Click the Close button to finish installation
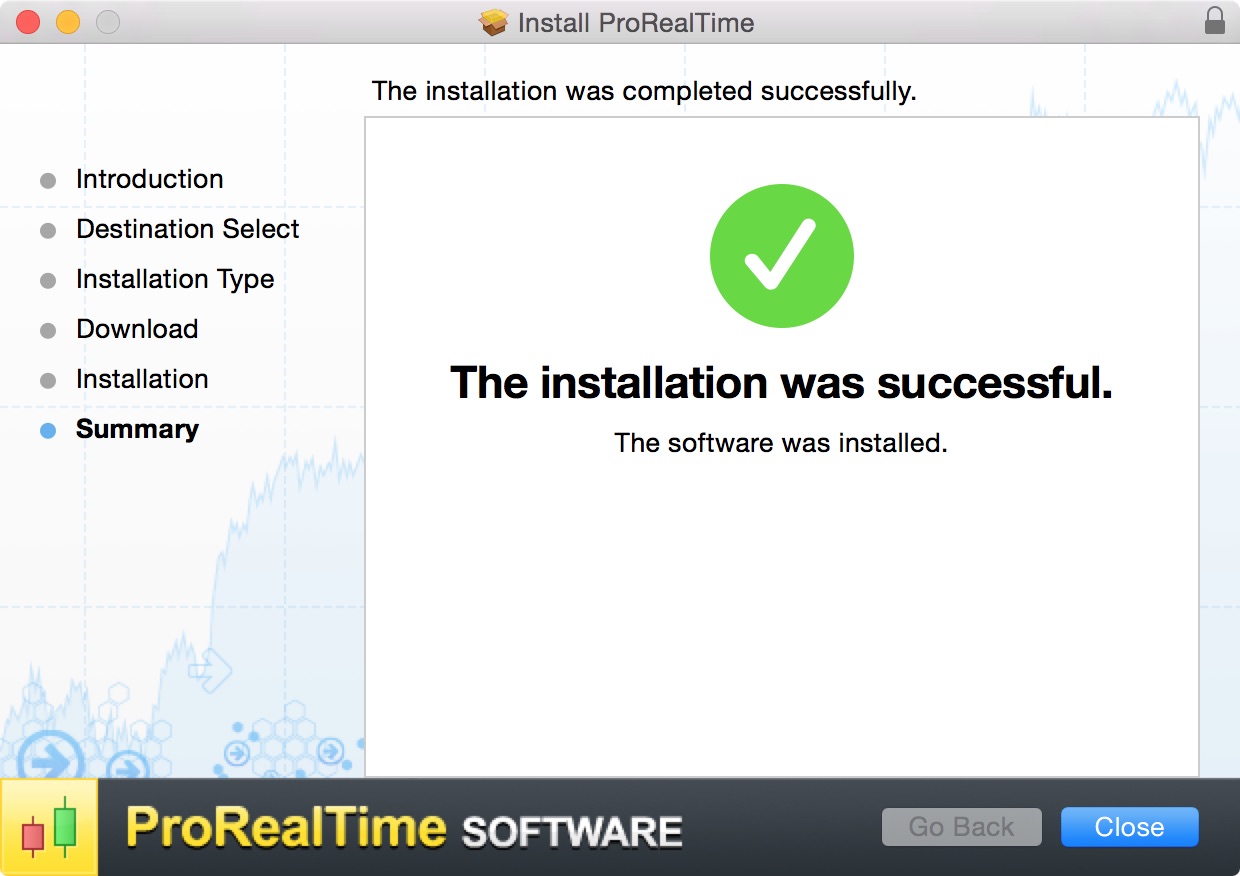1240x876 pixels. pyautogui.click(x=1129, y=827)
